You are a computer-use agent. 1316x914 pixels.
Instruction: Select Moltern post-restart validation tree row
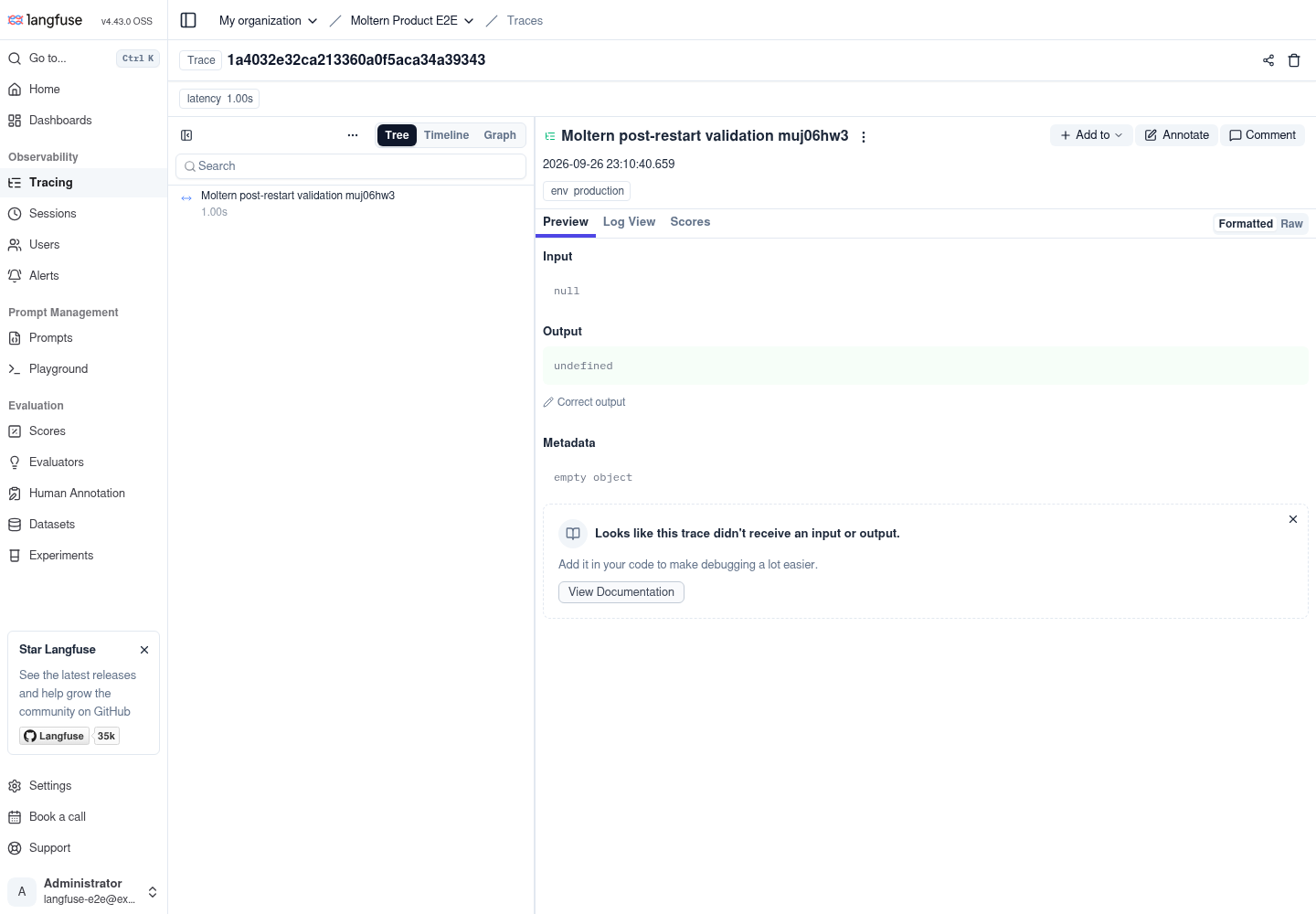coord(351,204)
